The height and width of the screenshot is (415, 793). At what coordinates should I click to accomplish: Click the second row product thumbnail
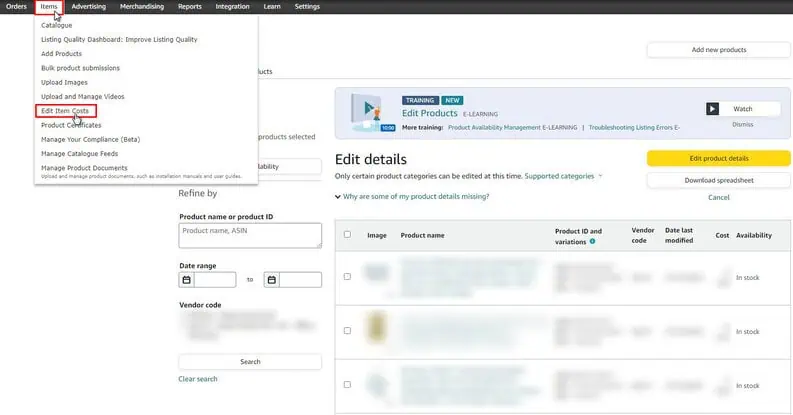pos(376,327)
